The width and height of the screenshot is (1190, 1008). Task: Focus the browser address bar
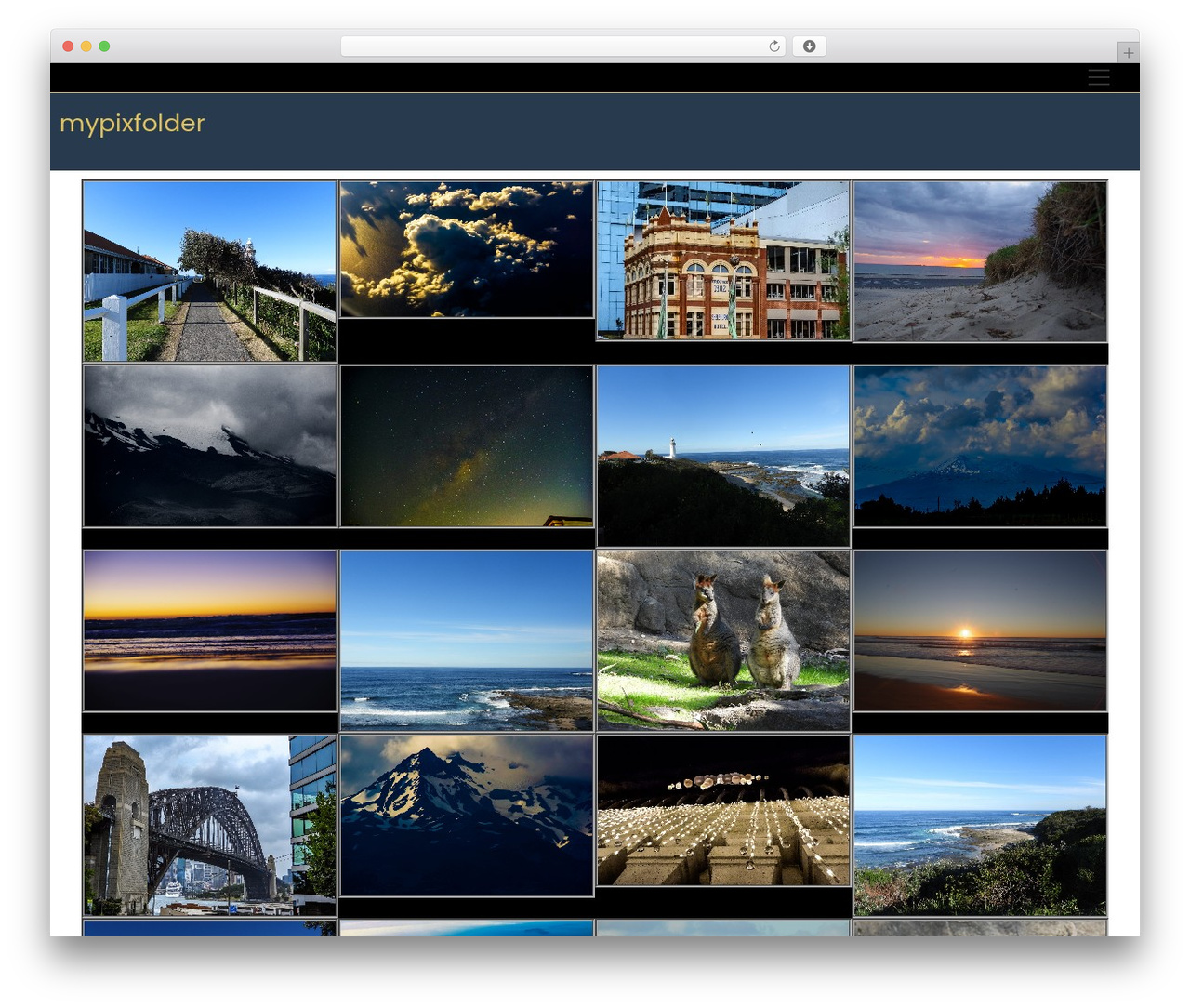tap(562, 46)
